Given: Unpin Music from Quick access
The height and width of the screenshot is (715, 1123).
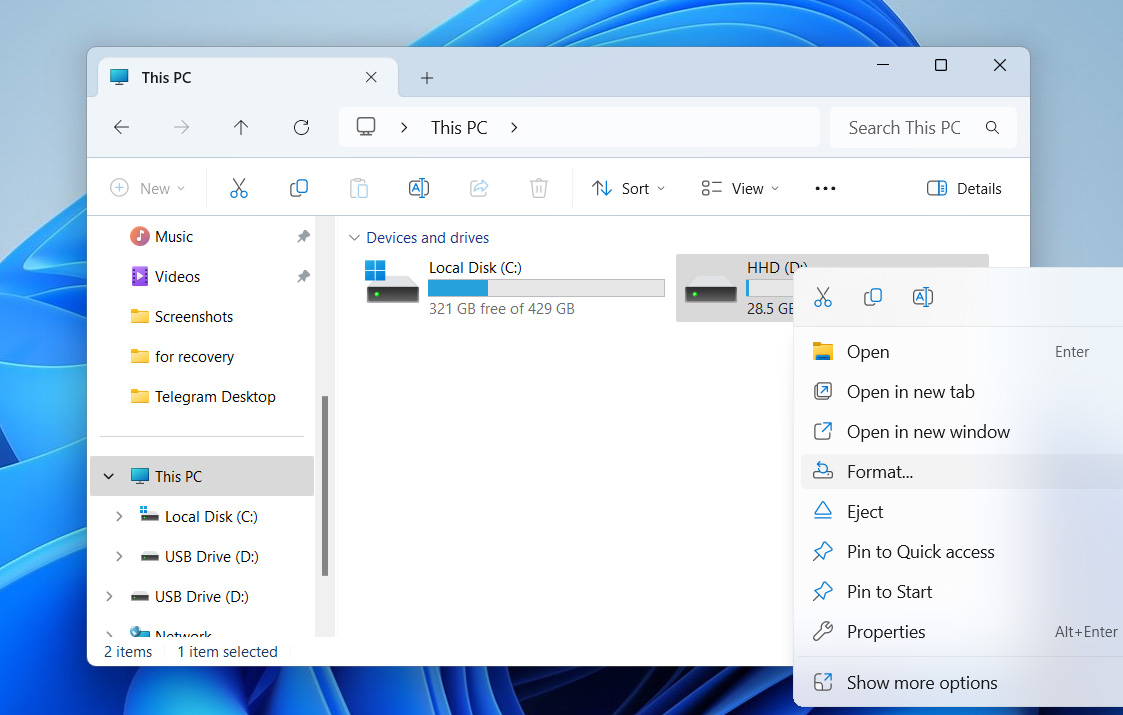Looking at the screenshot, I should point(304,236).
